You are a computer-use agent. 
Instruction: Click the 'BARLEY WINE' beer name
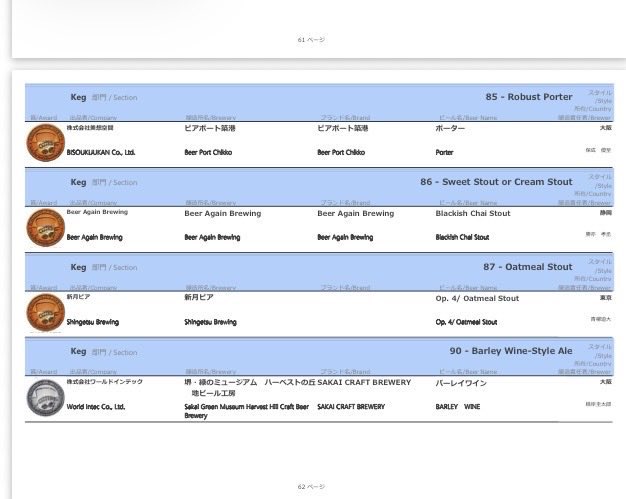point(458,407)
